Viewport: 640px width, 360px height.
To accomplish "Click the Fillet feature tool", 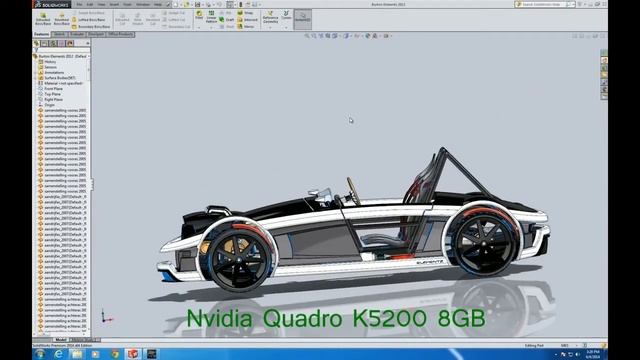I will (199, 15).
